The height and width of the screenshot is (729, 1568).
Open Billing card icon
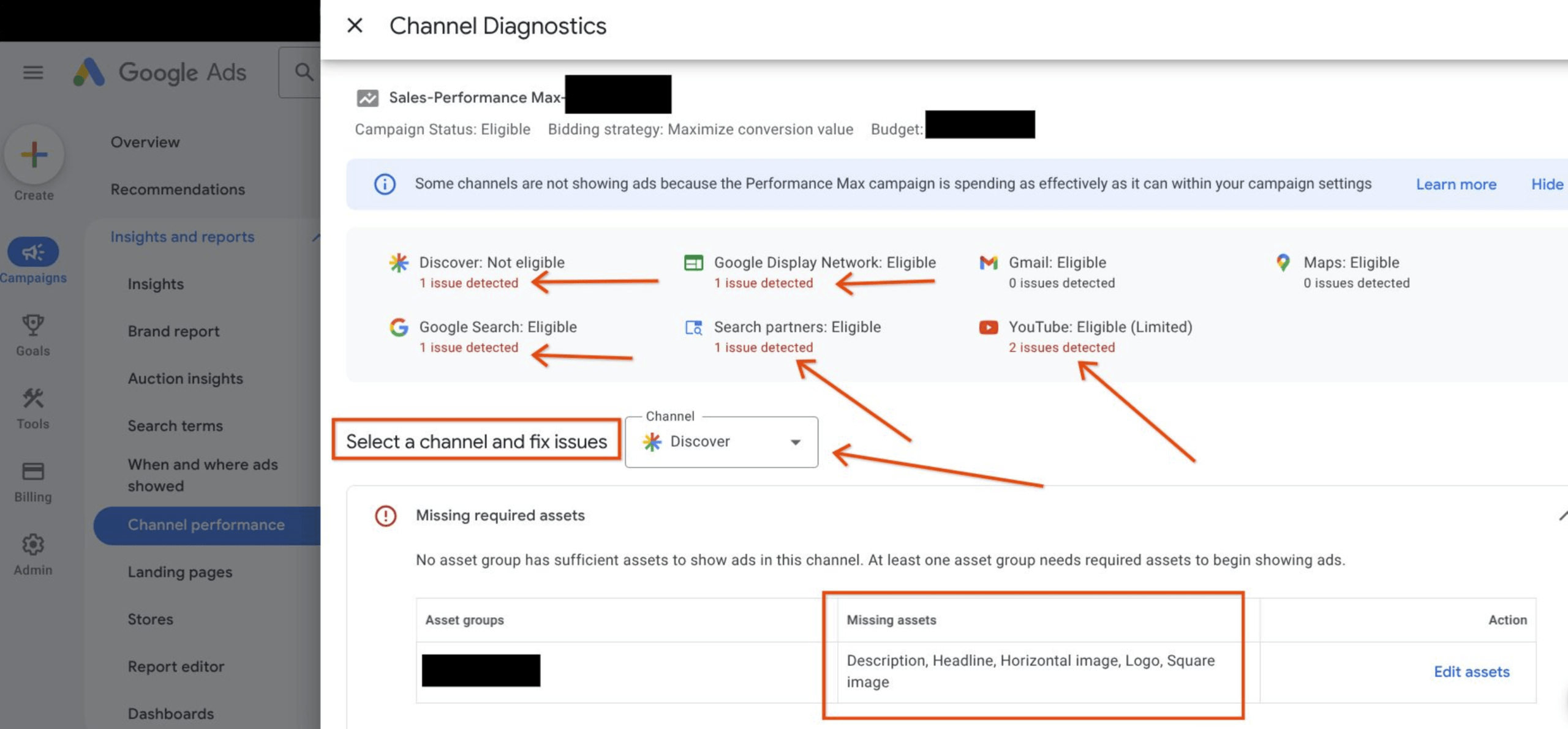point(33,471)
